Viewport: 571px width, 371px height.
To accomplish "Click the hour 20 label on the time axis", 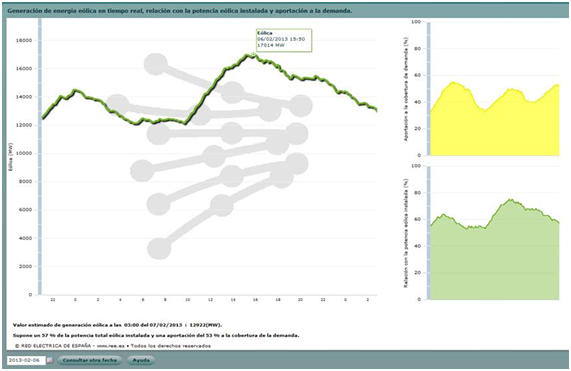I will click(300, 300).
